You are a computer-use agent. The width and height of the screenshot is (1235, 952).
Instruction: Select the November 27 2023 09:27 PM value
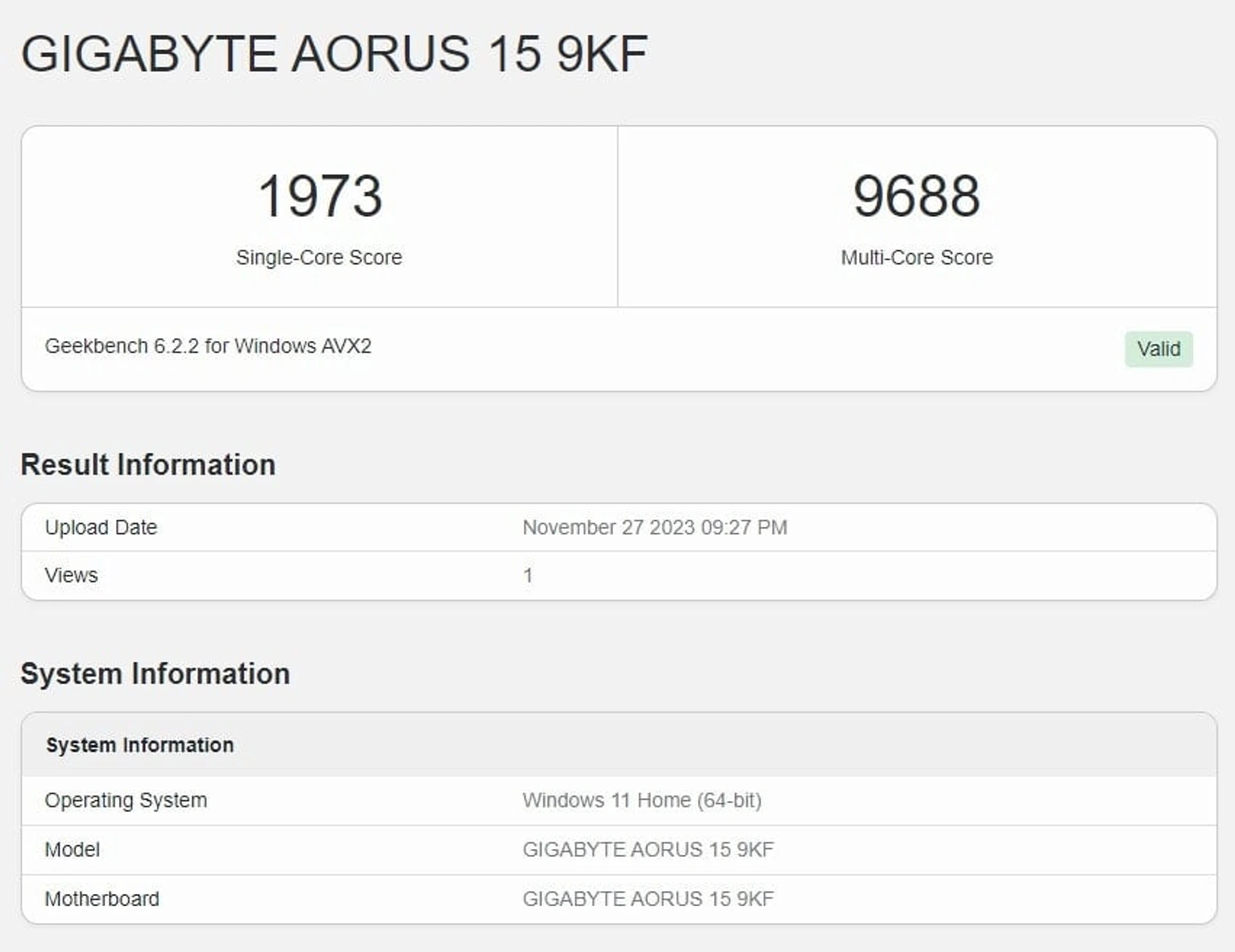point(655,527)
